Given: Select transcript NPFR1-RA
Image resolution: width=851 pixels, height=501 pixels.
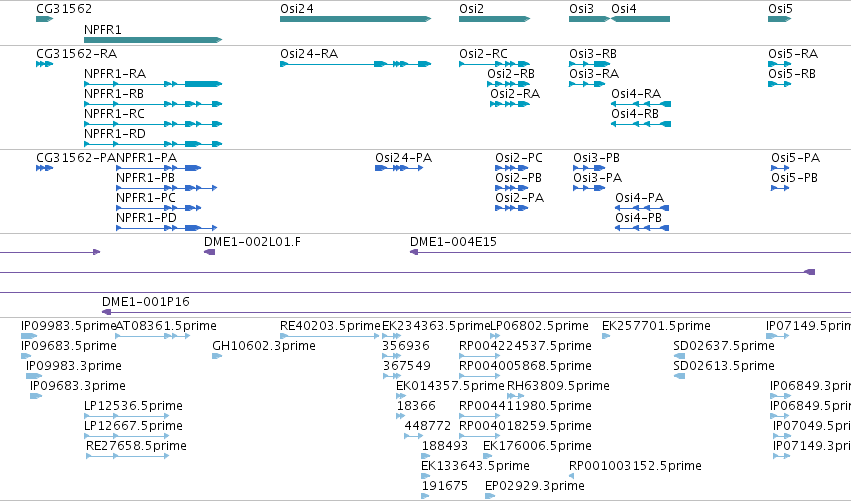Looking at the screenshot, I should point(153,84).
